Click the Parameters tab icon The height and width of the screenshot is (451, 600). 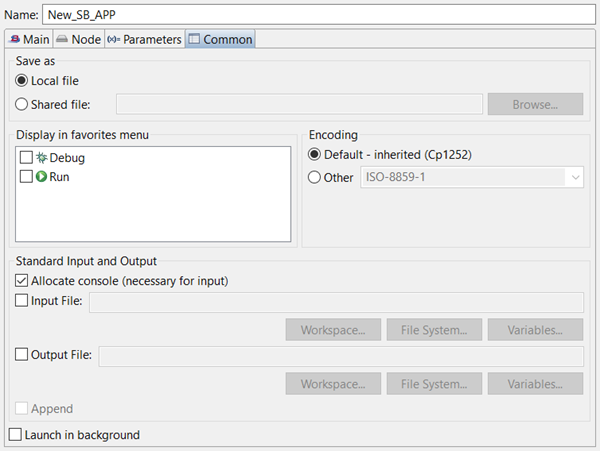pyautogui.click(x=112, y=39)
